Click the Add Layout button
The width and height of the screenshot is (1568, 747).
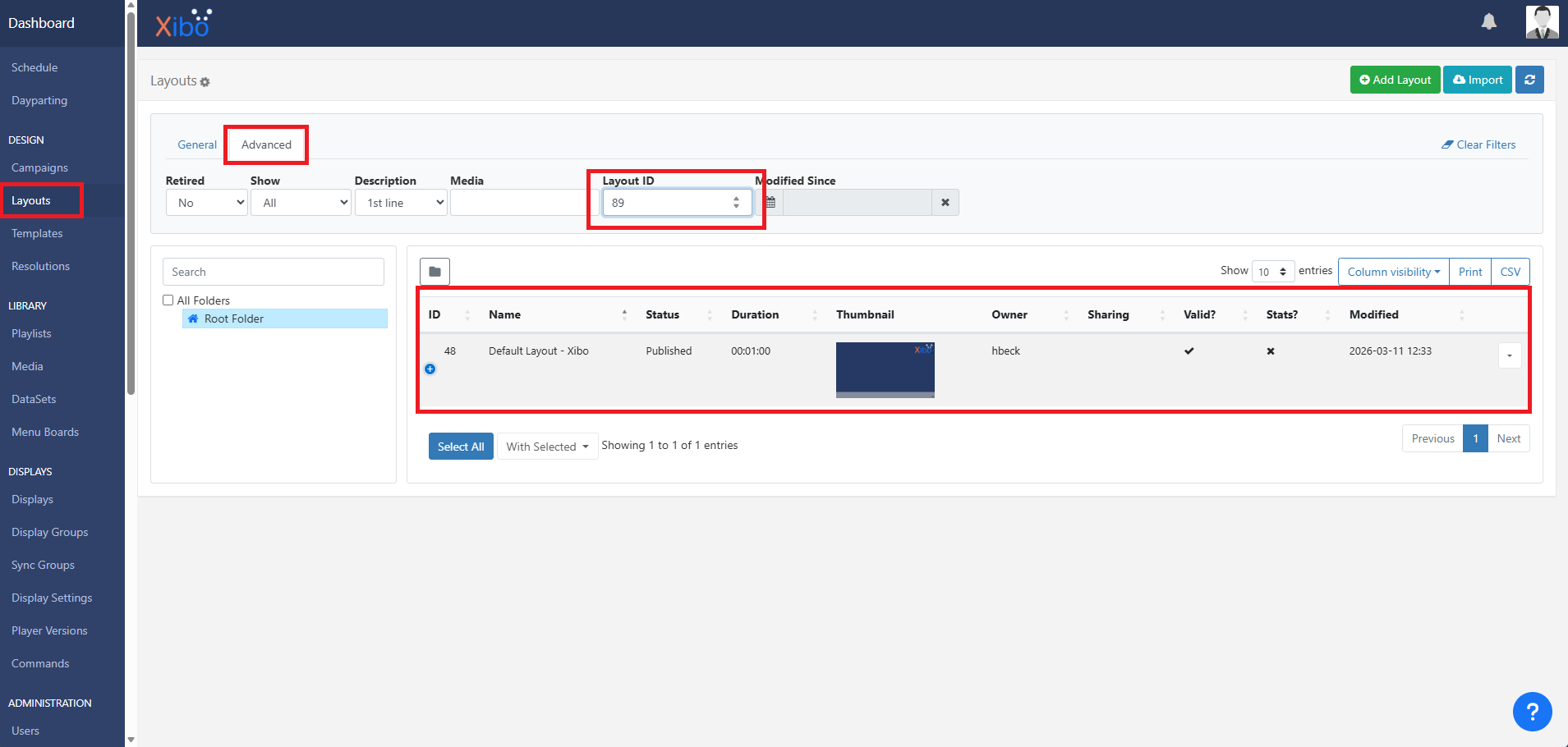coord(1395,80)
